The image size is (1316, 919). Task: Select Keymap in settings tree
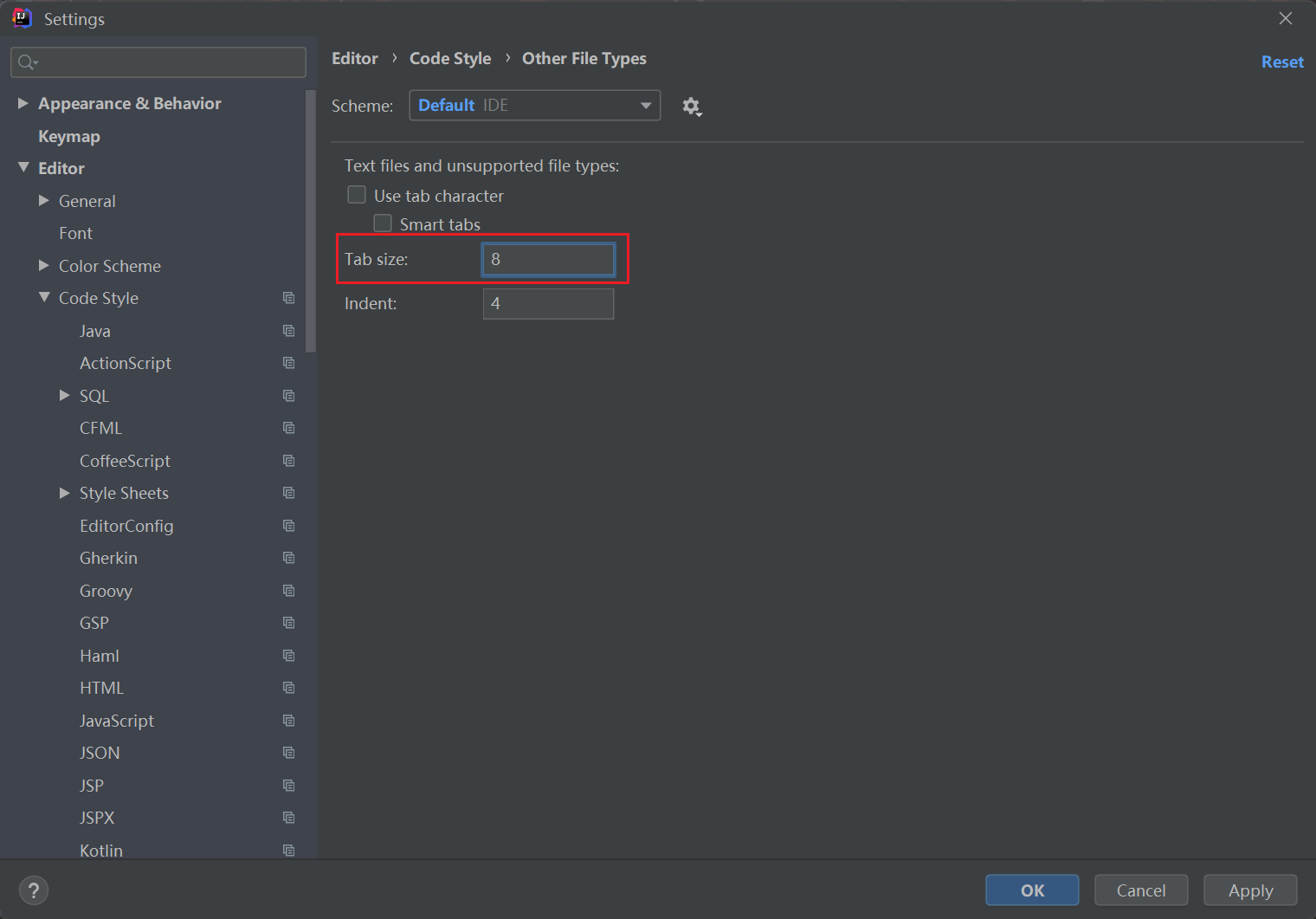coord(69,136)
